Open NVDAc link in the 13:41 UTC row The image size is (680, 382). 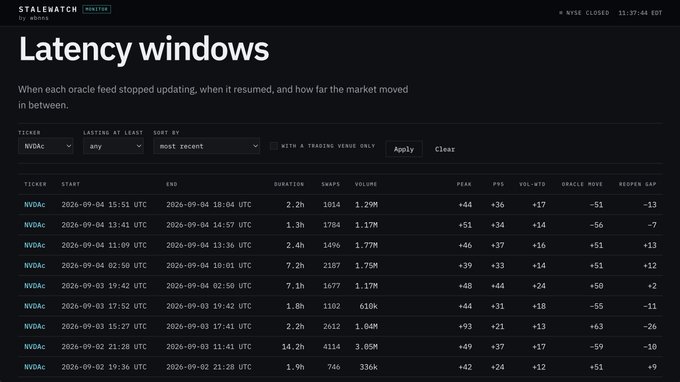tap(35, 225)
